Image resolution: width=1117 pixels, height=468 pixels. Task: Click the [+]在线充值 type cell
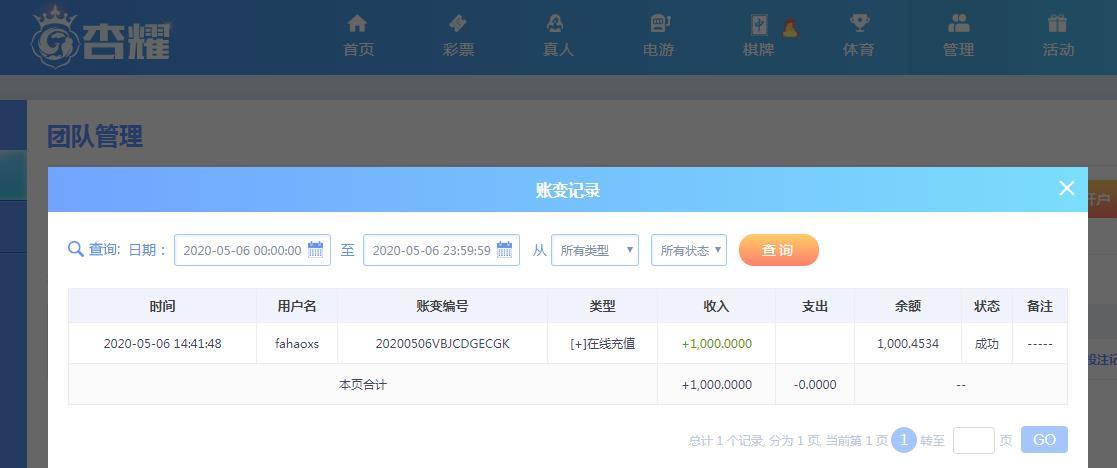(x=603, y=344)
